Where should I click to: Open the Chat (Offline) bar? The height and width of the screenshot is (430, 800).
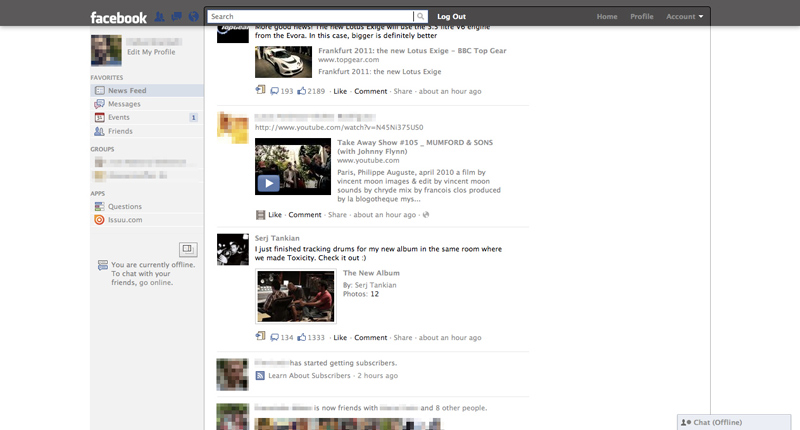[x=734, y=422]
